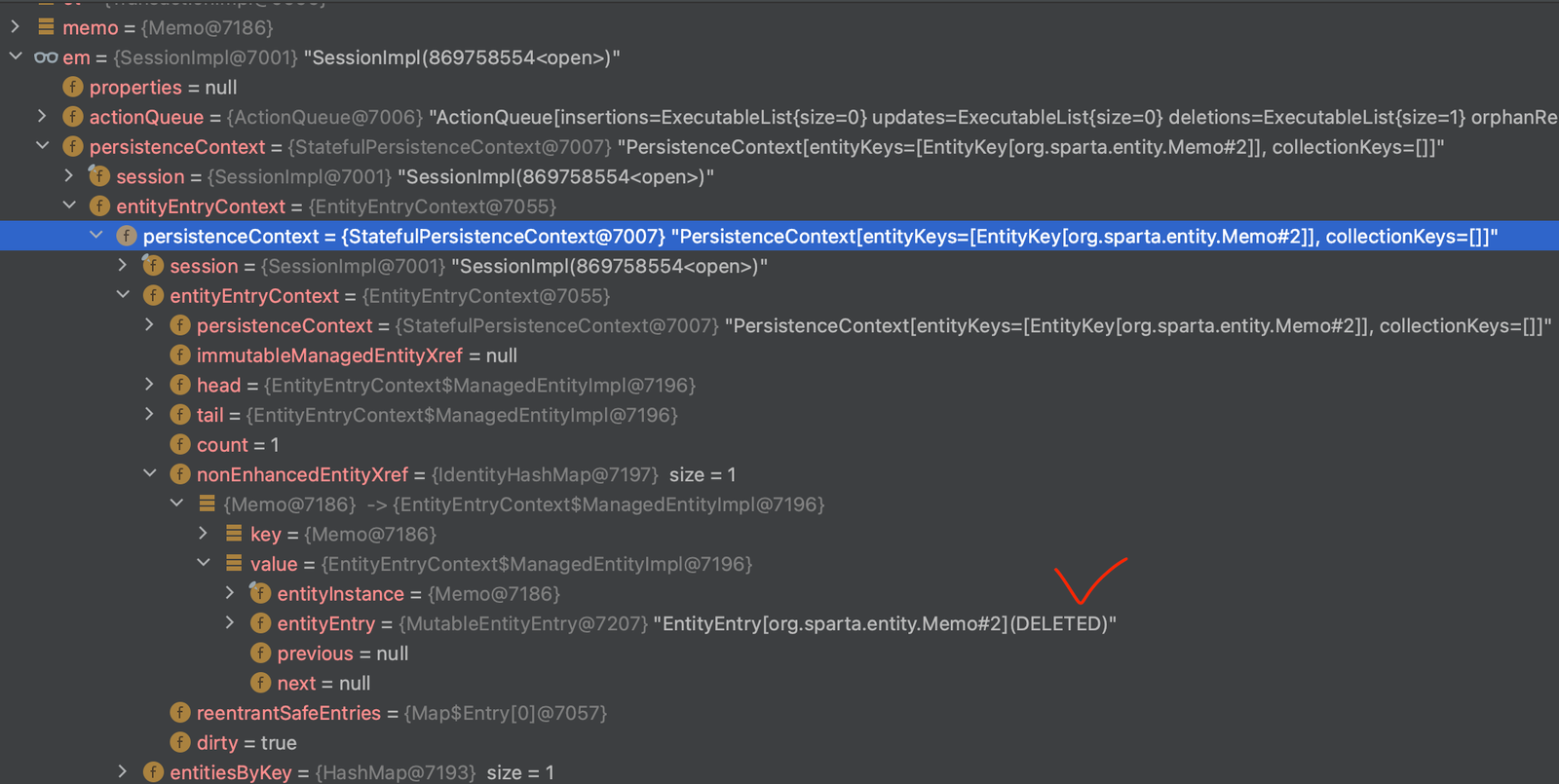The image size is (1559, 784).
Task: Expand the 'actionQueue' node
Action: (42, 117)
